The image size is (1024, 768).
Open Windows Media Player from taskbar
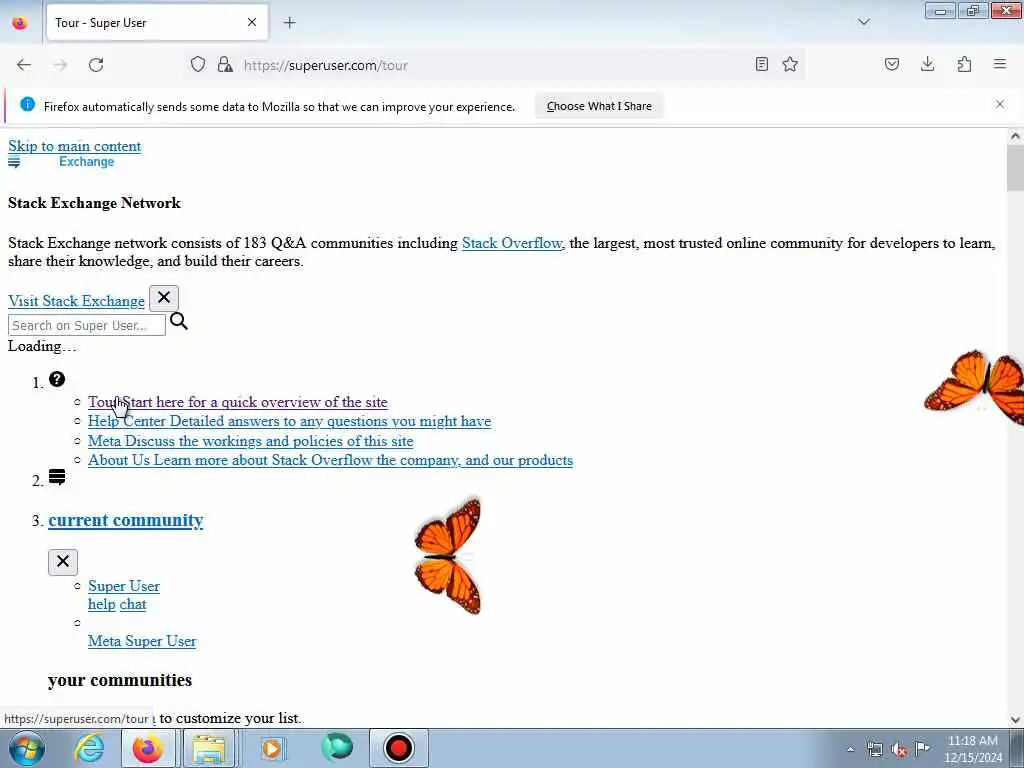[x=273, y=748]
